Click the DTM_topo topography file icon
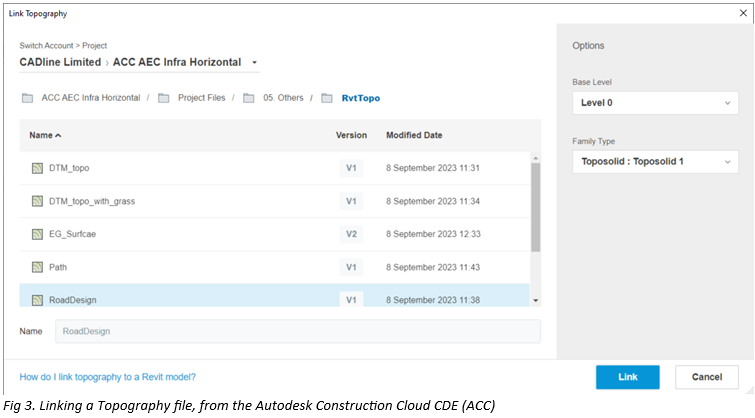This screenshot has height=418, width=755. point(37,168)
